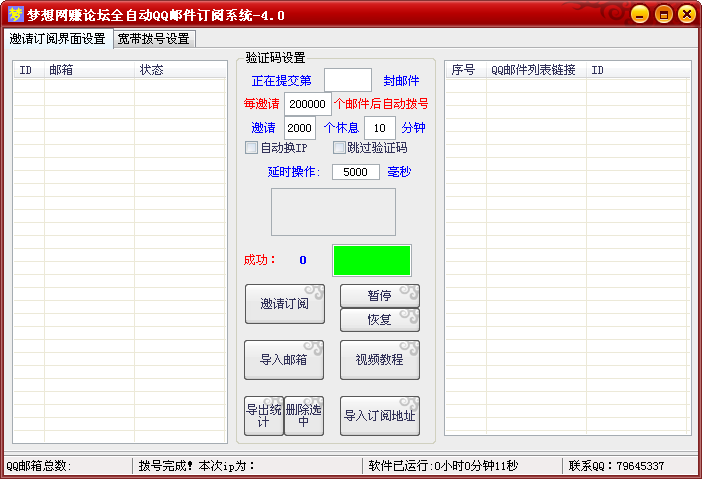Click the 正在提交第 email number field

point(348,80)
